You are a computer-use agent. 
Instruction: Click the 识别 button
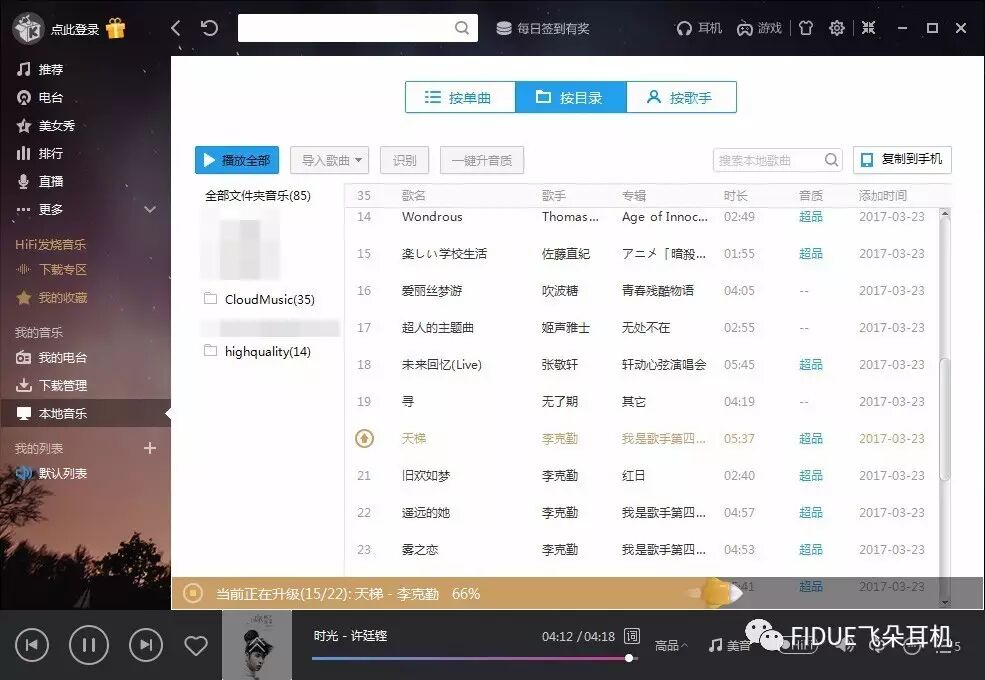tap(405, 160)
